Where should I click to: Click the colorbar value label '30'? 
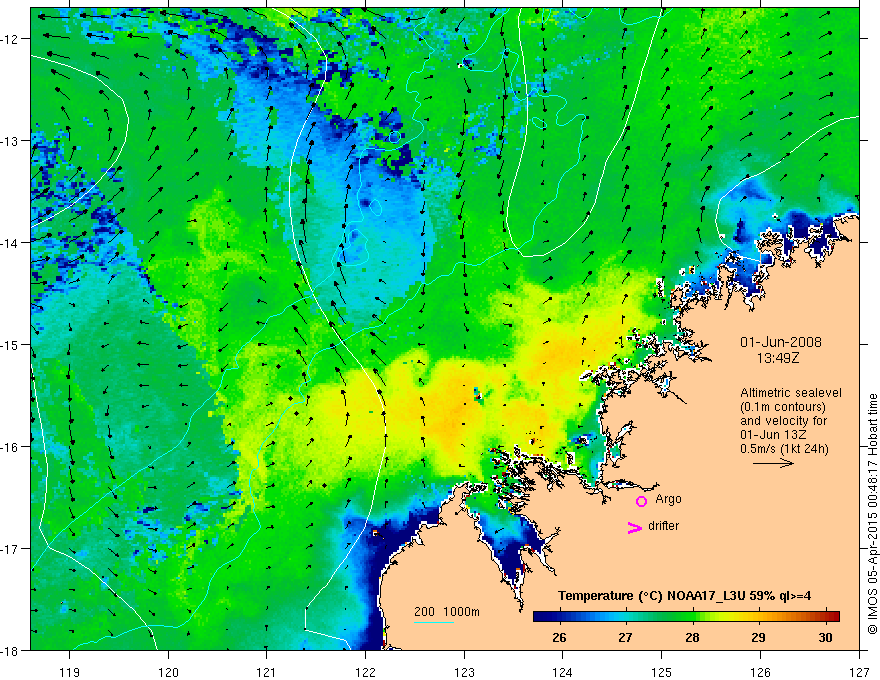[825, 637]
